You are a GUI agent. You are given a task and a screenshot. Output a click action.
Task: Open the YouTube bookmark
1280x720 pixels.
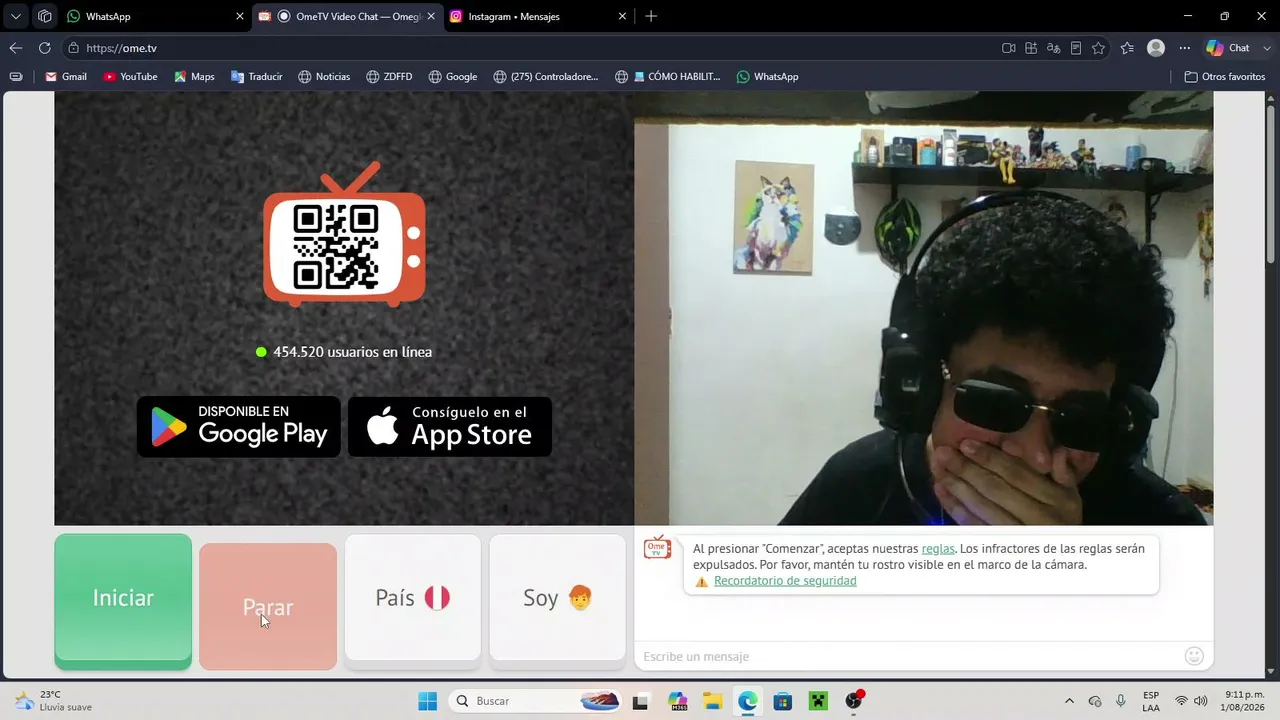pyautogui.click(x=130, y=76)
